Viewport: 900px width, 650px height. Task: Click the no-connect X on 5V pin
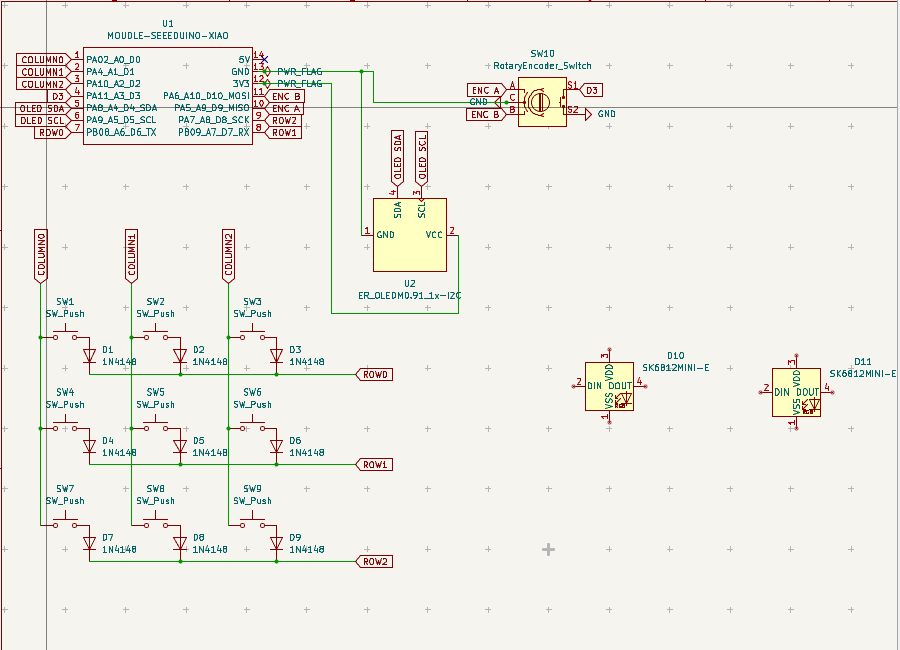pyautogui.click(x=264, y=59)
